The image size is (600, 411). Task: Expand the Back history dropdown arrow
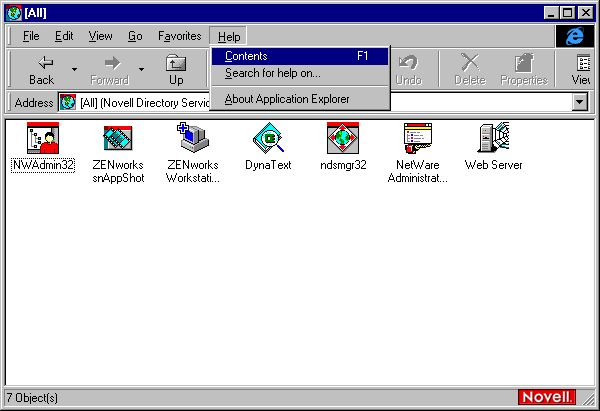(74, 70)
